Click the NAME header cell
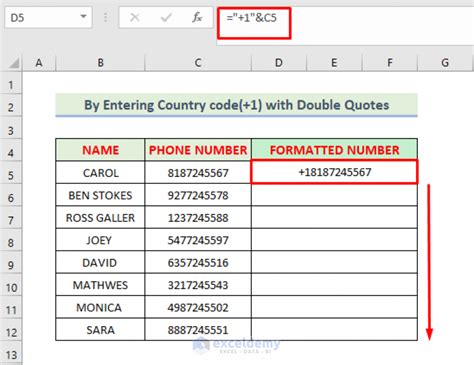The image size is (474, 365). (x=100, y=150)
